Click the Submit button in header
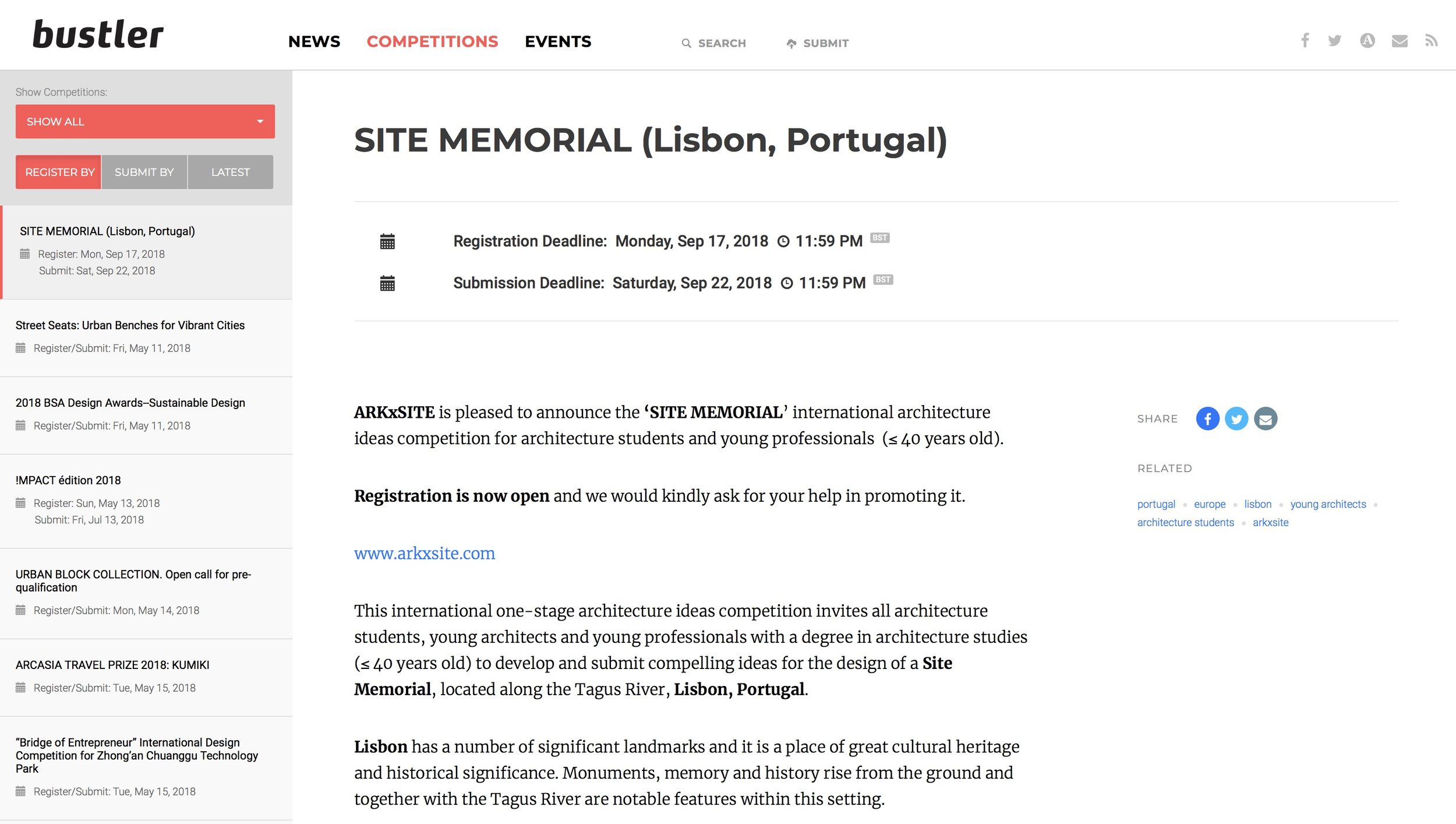Screen dimensions: 1456x824 (x=818, y=43)
